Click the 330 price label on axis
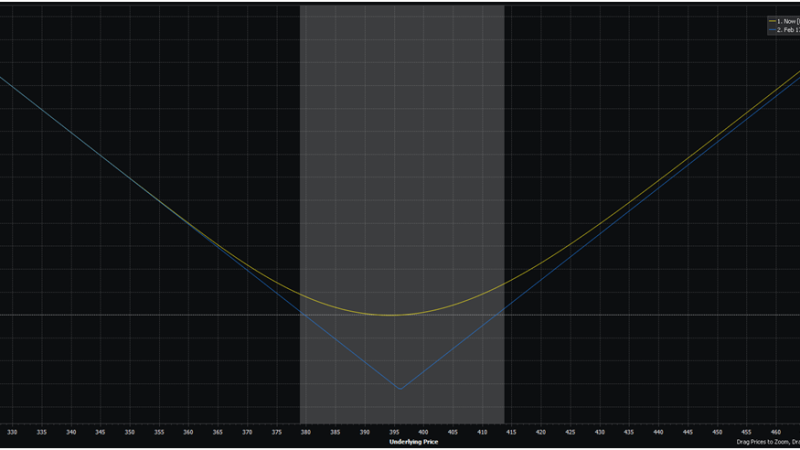800x450 pixels. click(x=12, y=432)
